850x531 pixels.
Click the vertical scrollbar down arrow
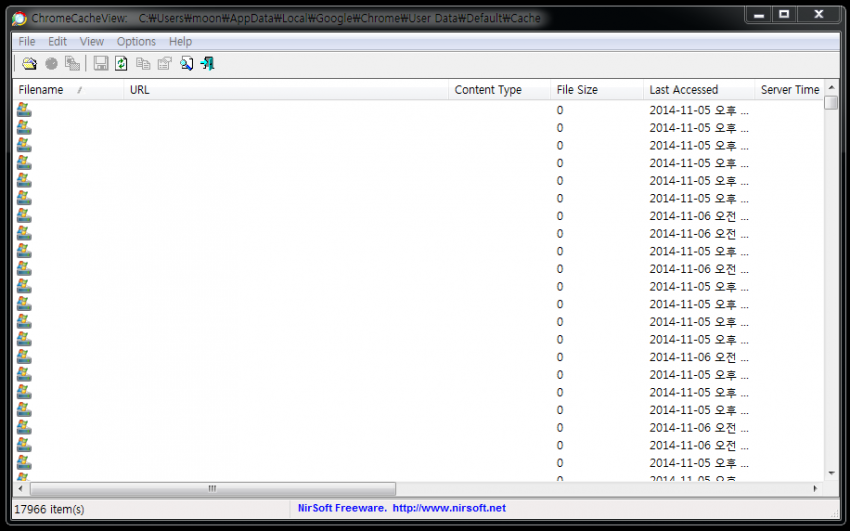tap(831, 472)
